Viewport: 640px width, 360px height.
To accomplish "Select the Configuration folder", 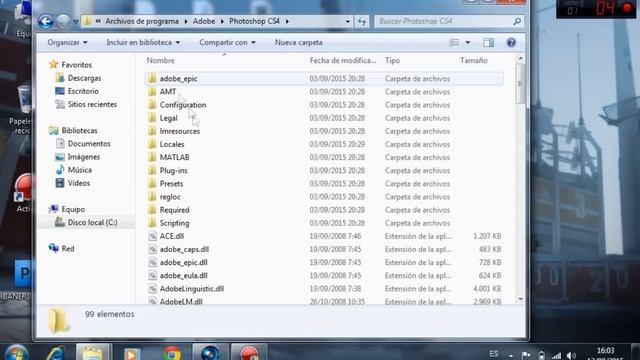I will tap(182, 105).
